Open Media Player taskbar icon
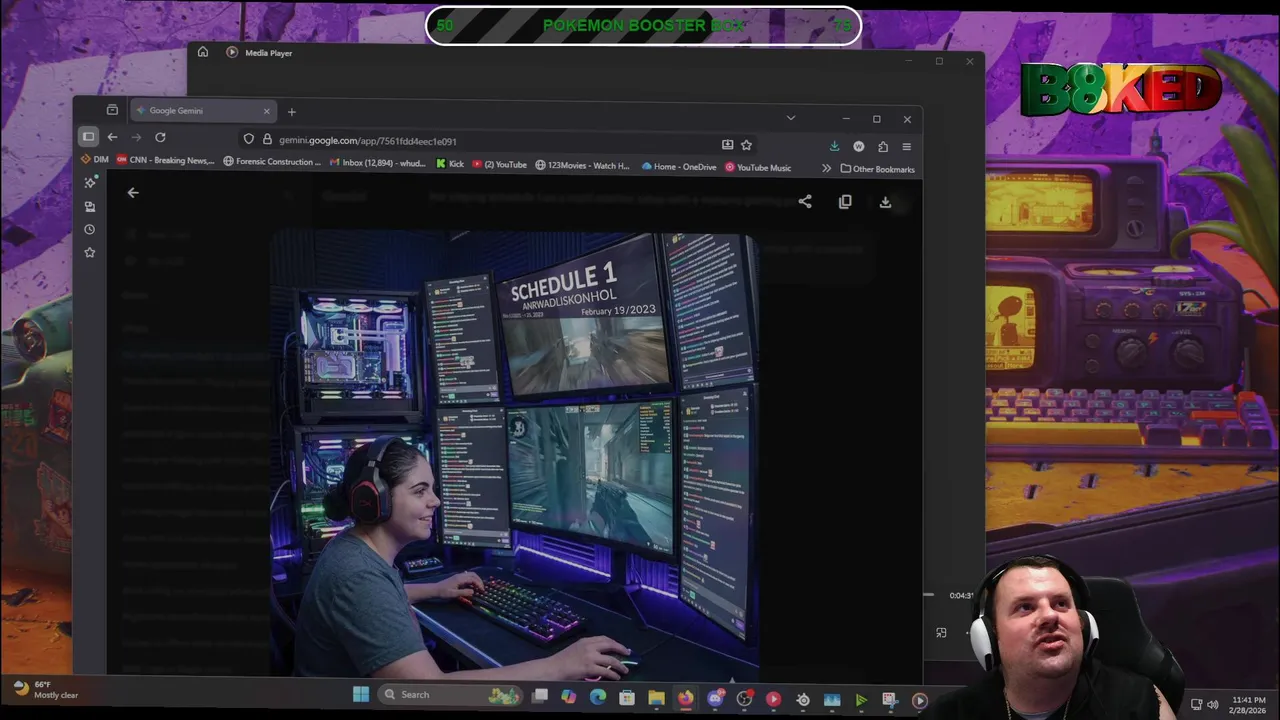Viewport: 1280px width, 720px height. 919,701
